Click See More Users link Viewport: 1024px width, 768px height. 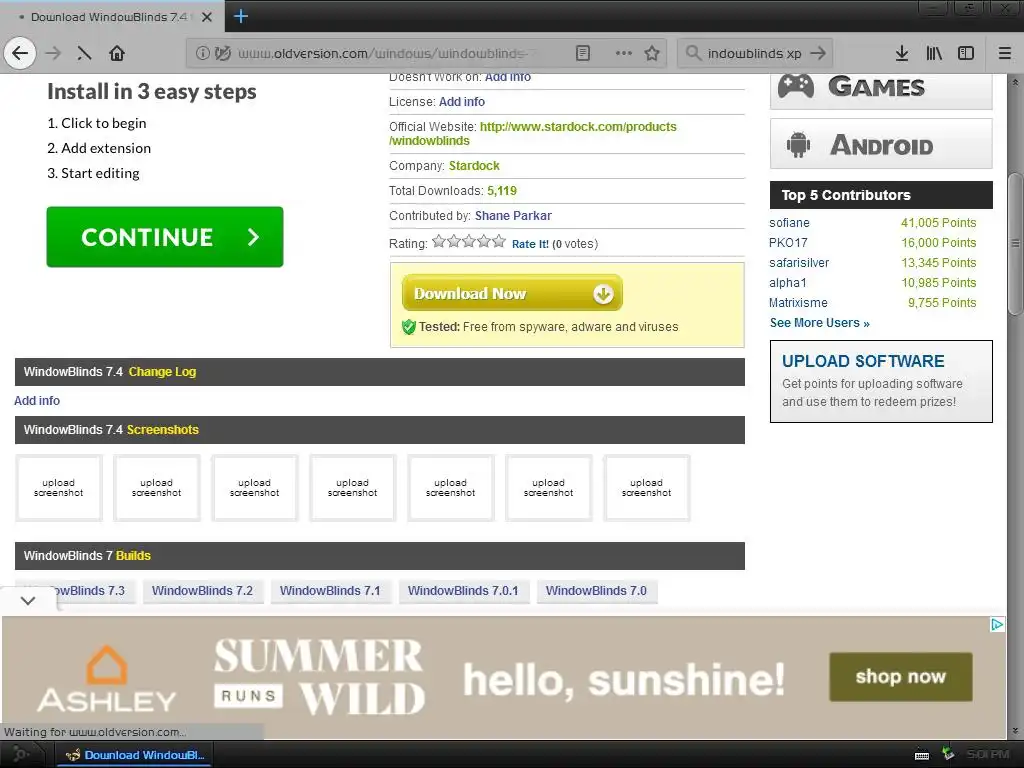(x=820, y=323)
